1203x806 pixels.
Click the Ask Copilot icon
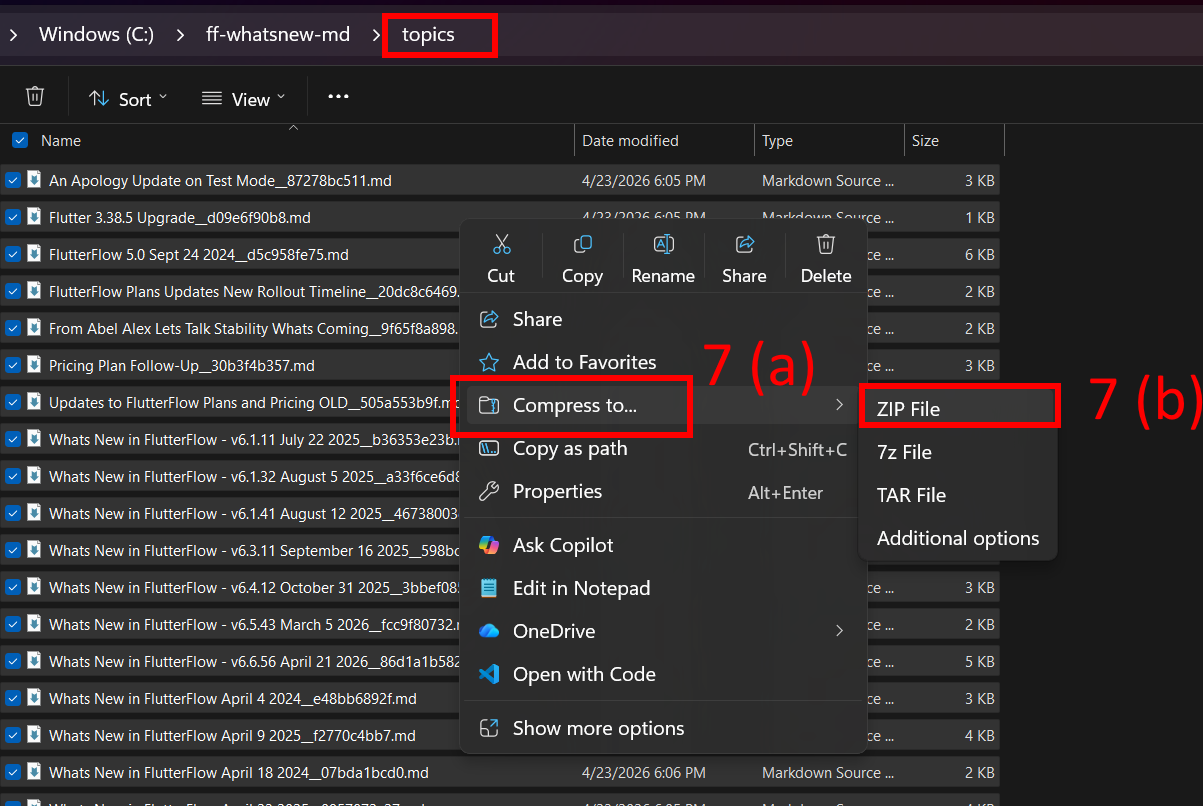(x=489, y=545)
